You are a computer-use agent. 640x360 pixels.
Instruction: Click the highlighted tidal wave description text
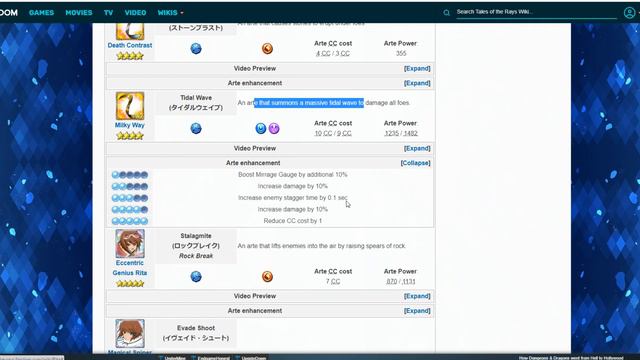[x=309, y=103]
